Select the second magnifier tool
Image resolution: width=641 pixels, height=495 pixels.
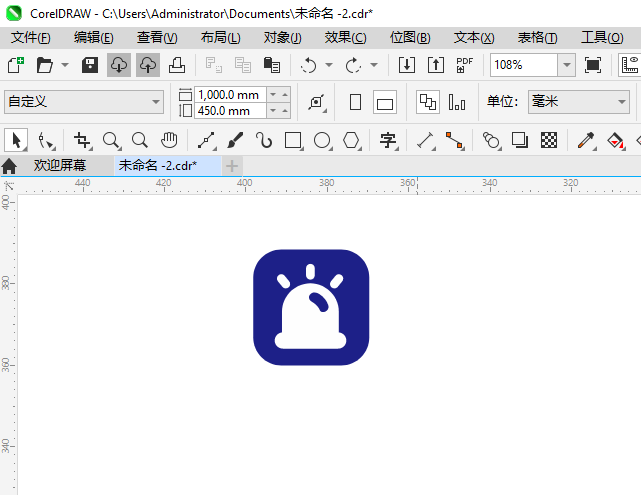point(140,141)
